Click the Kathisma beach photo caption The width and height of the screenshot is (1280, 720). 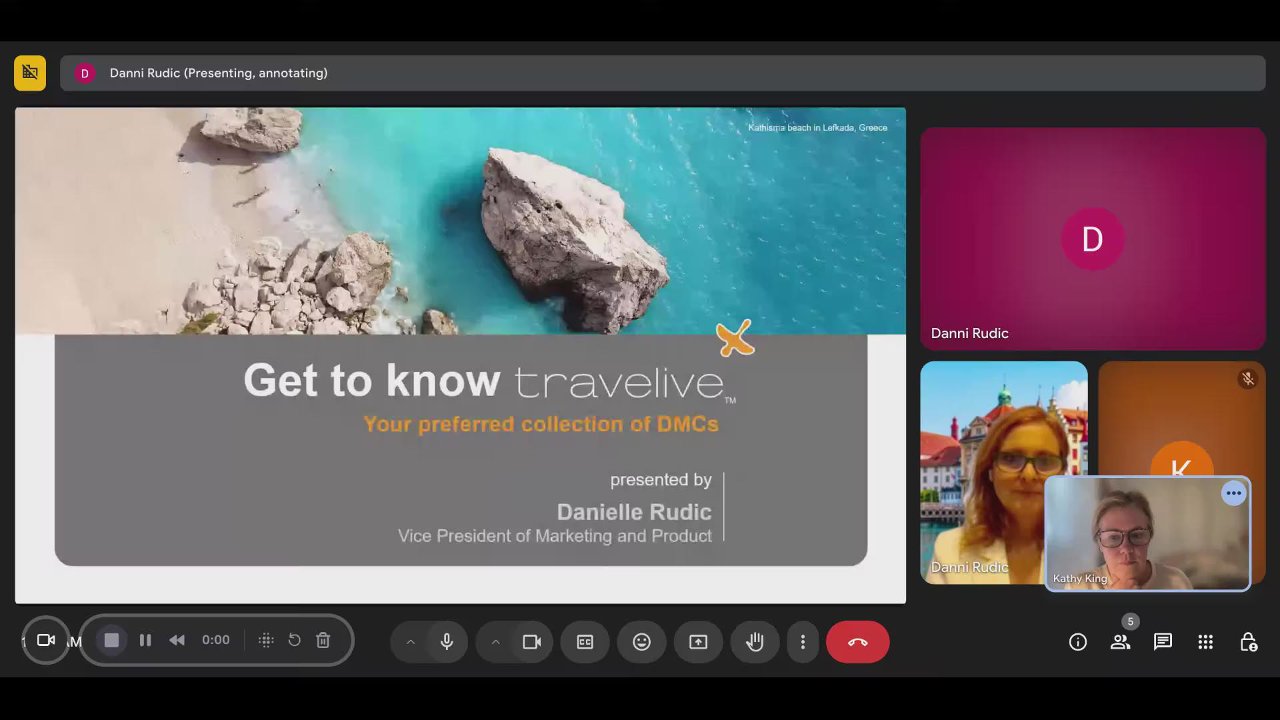click(x=818, y=128)
